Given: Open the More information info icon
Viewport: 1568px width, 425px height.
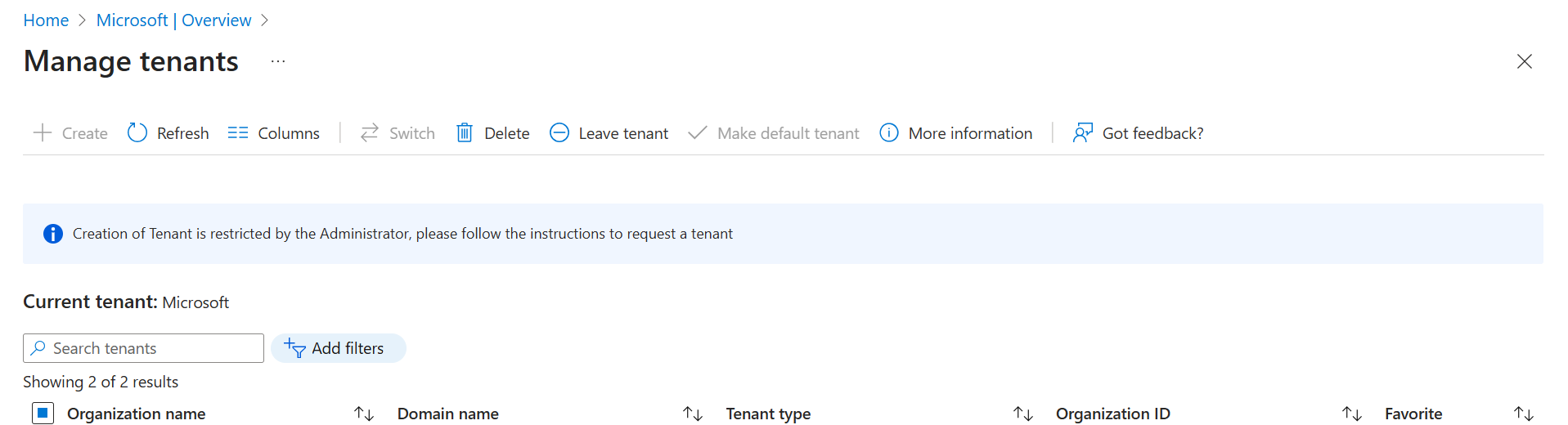Looking at the screenshot, I should coord(889,132).
